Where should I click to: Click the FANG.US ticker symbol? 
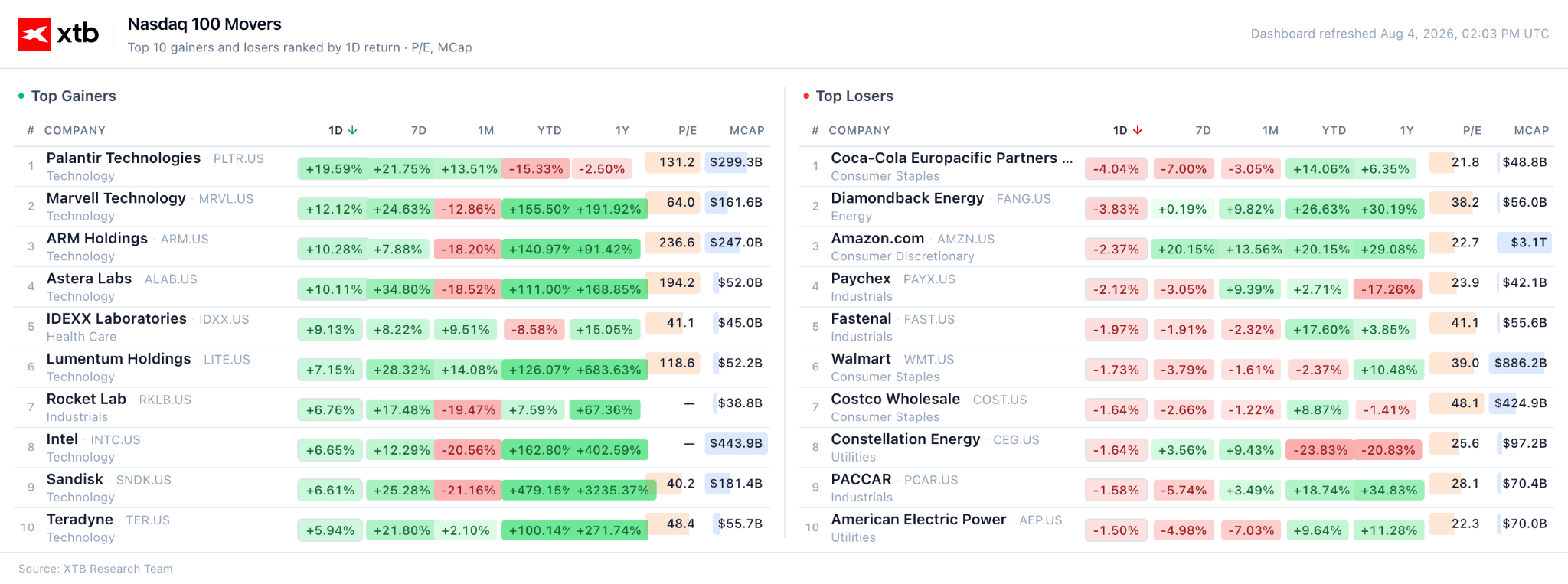point(1024,199)
